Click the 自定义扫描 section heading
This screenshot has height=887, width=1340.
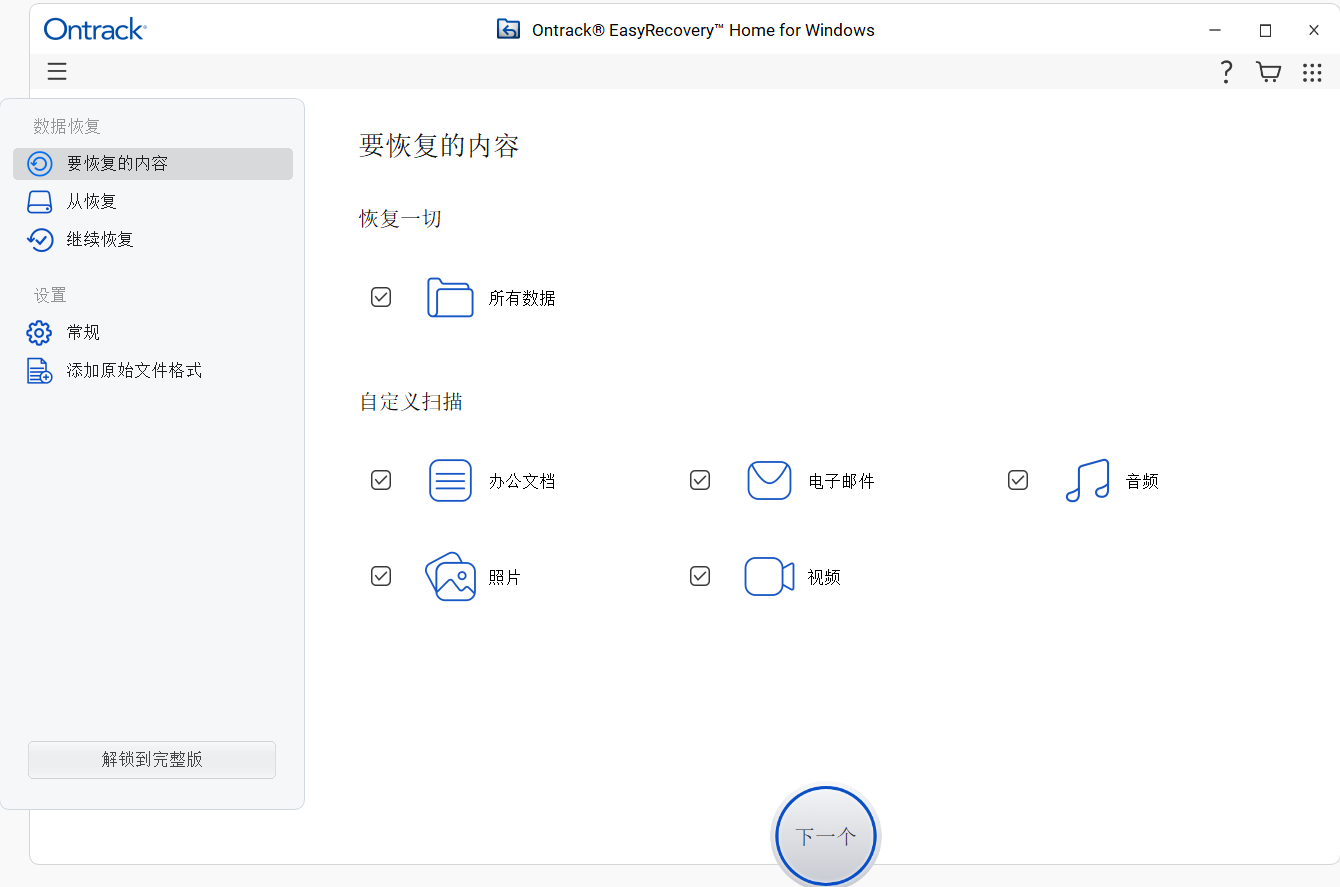[x=411, y=402]
